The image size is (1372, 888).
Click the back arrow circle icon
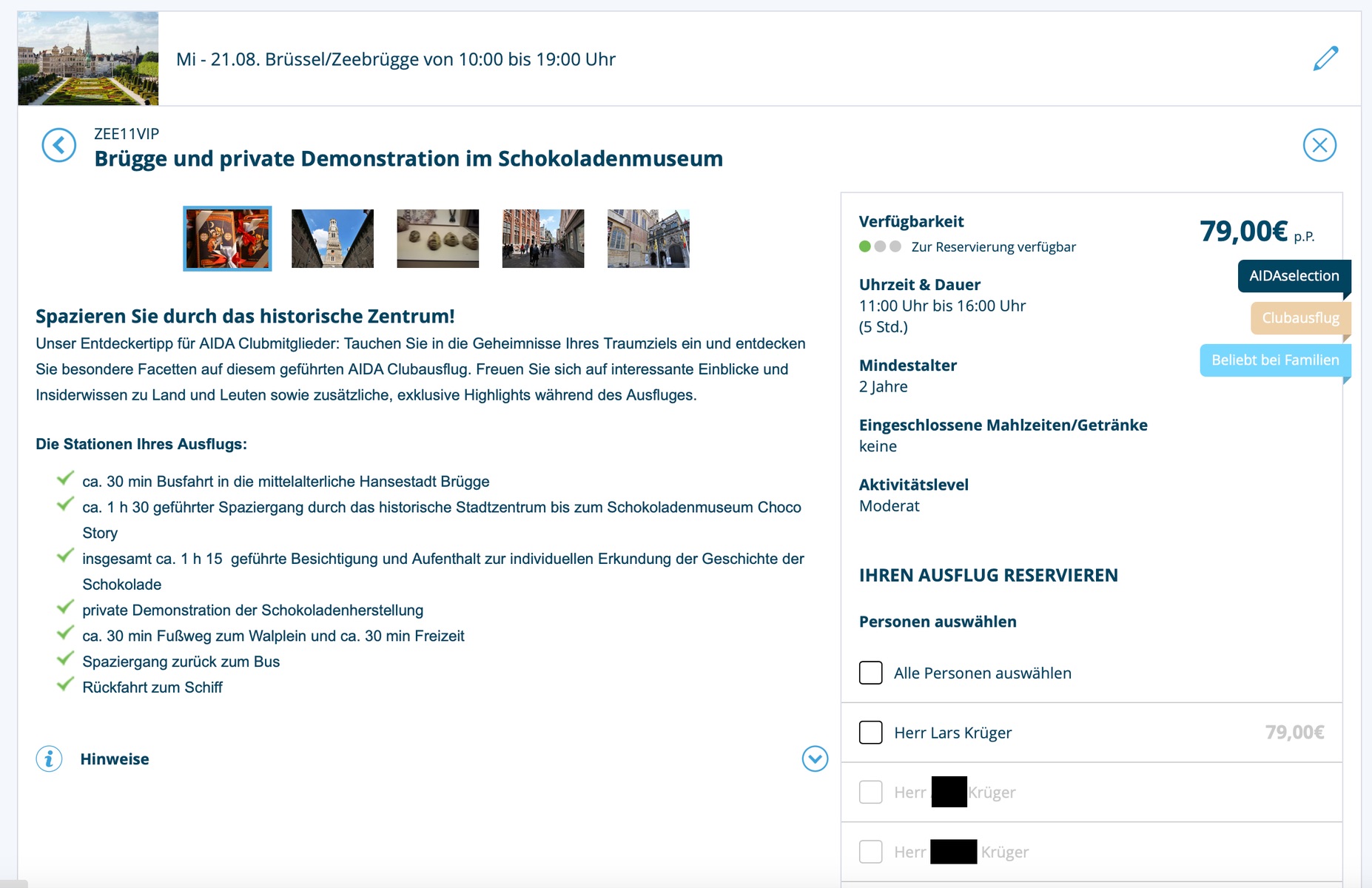pos(59,145)
